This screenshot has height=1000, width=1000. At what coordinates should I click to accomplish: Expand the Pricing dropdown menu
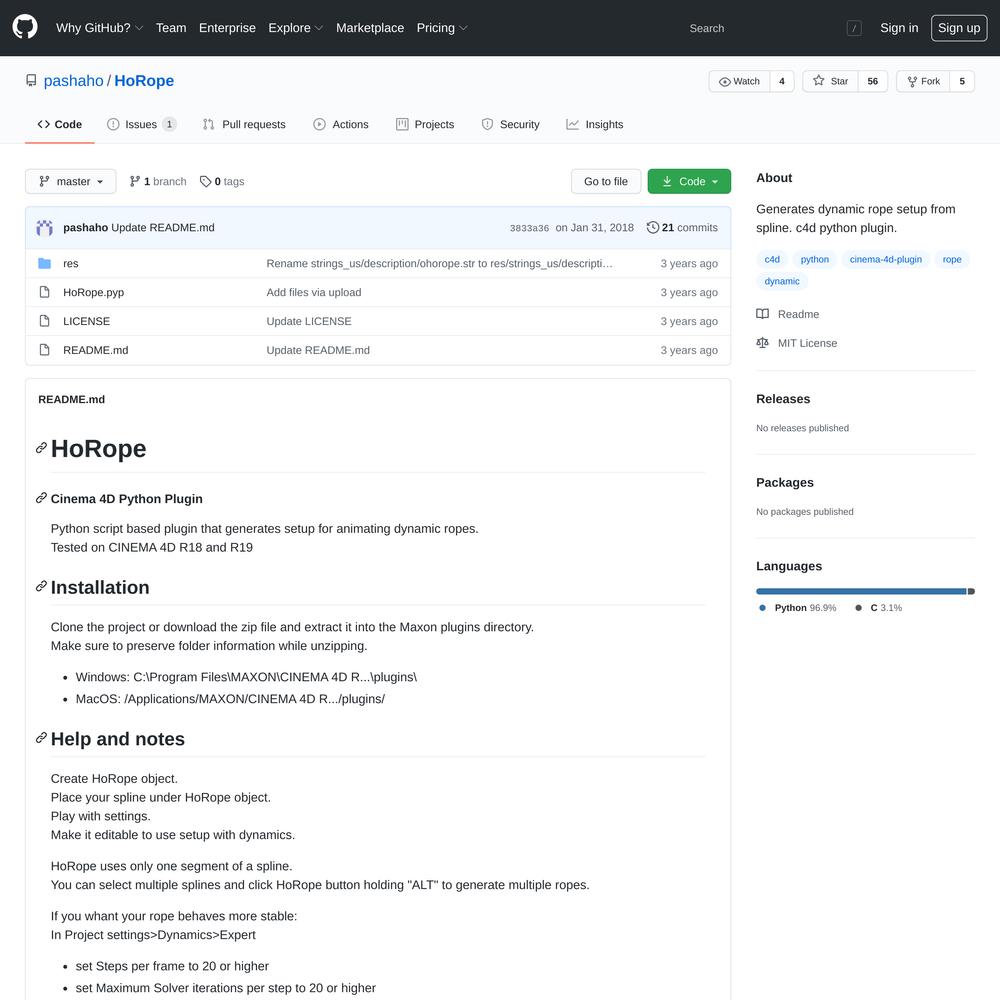click(442, 28)
